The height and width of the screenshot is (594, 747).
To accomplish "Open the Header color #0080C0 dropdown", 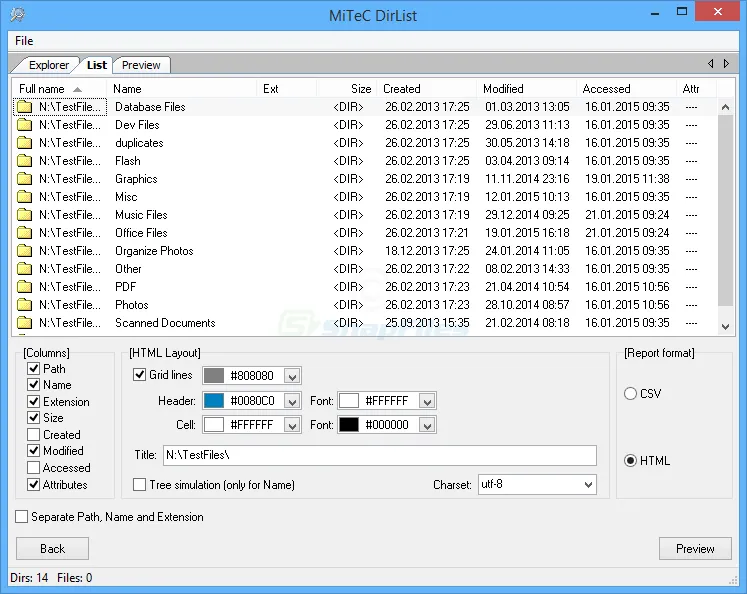I will [x=292, y=401].
